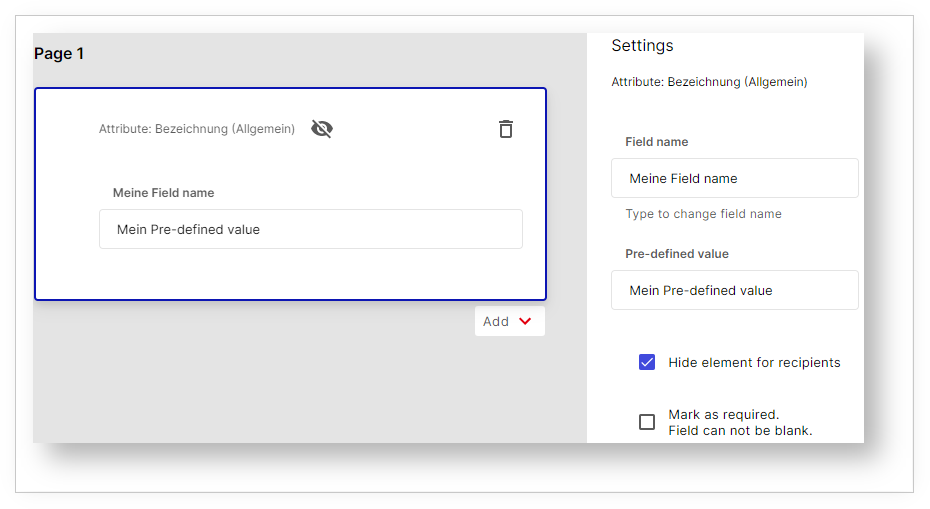Expand the red chevron beside Add
The height and width of the screenshot is (509, 930).
(x=525, y=322)
